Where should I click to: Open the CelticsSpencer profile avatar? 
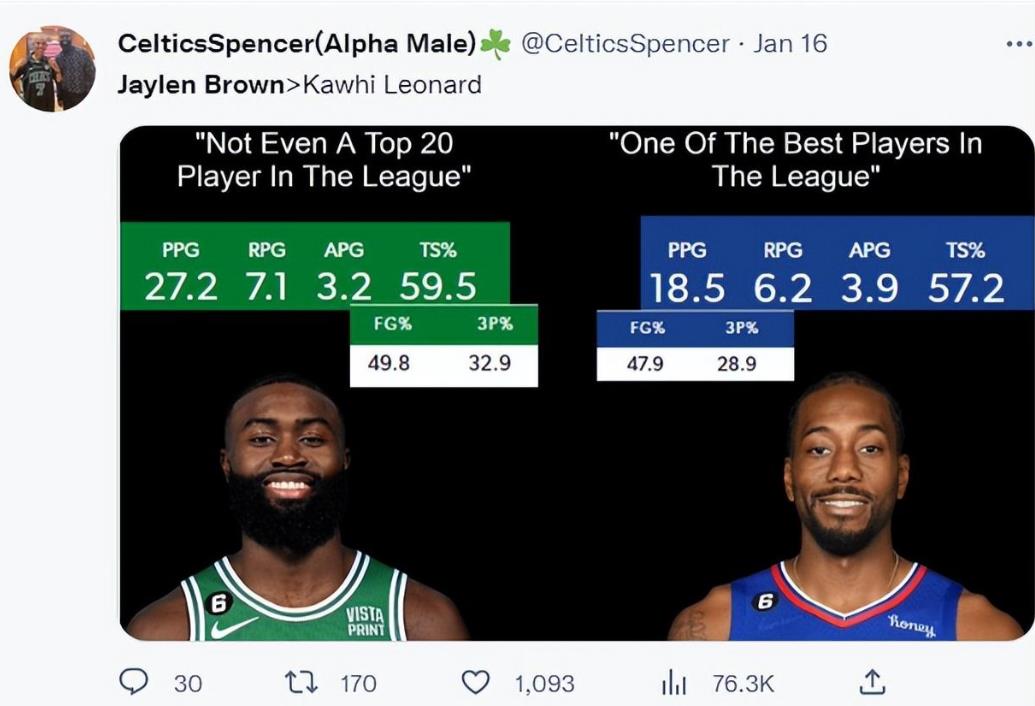(52, 68)
